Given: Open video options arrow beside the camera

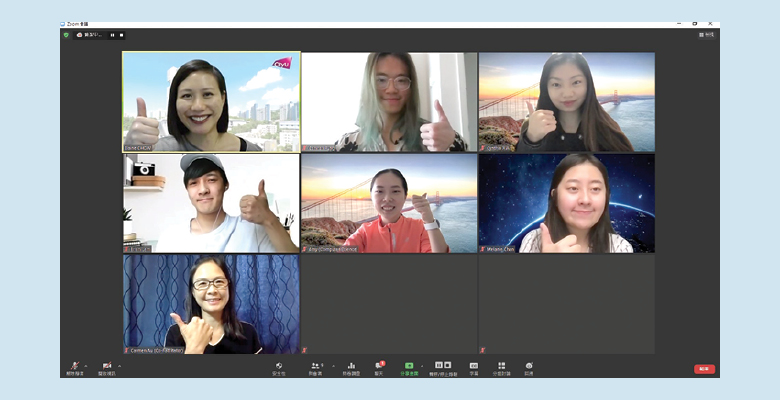Looking at the screenshot, I should point(117,366).
